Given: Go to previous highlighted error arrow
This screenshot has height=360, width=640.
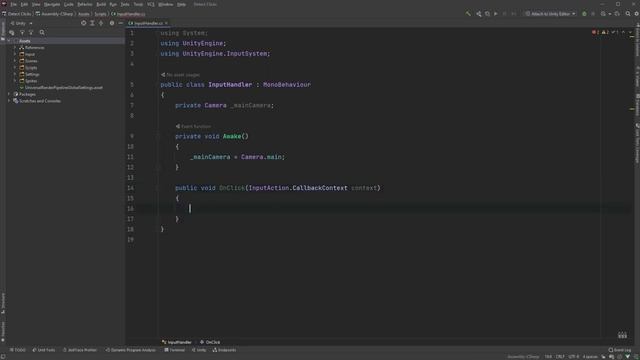Looking at the screenshot, I should [x=623, y=32].
